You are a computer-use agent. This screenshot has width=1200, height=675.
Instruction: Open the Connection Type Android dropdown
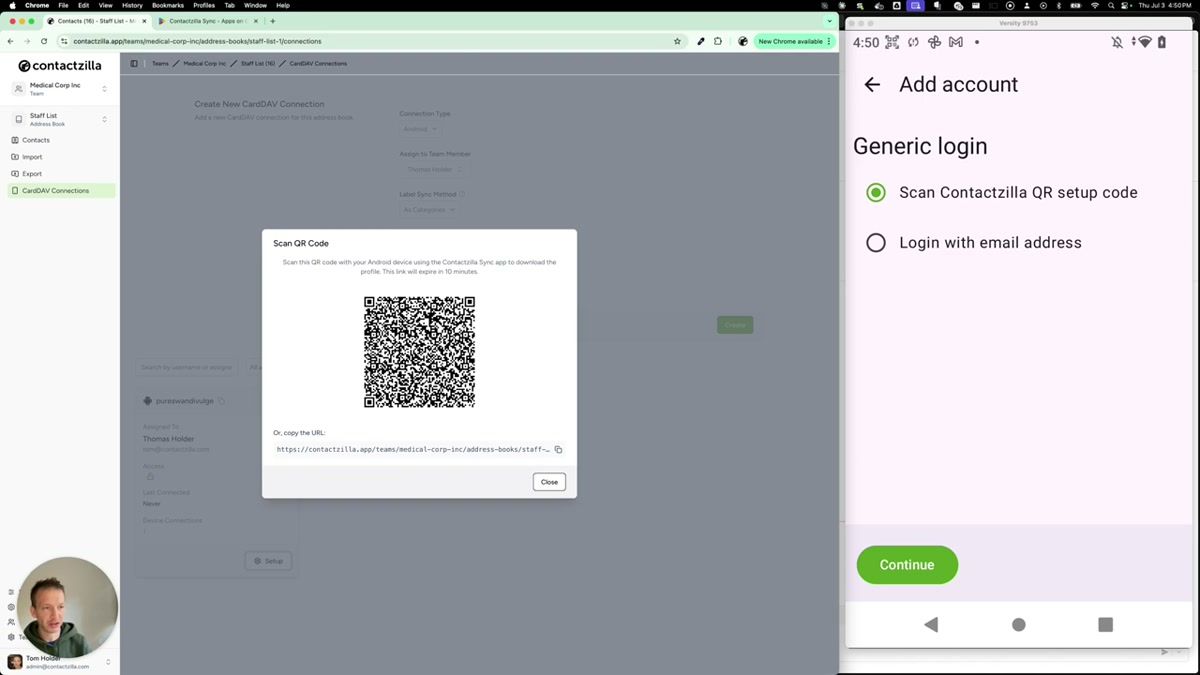pyautogui.click(x=419, y=128)
